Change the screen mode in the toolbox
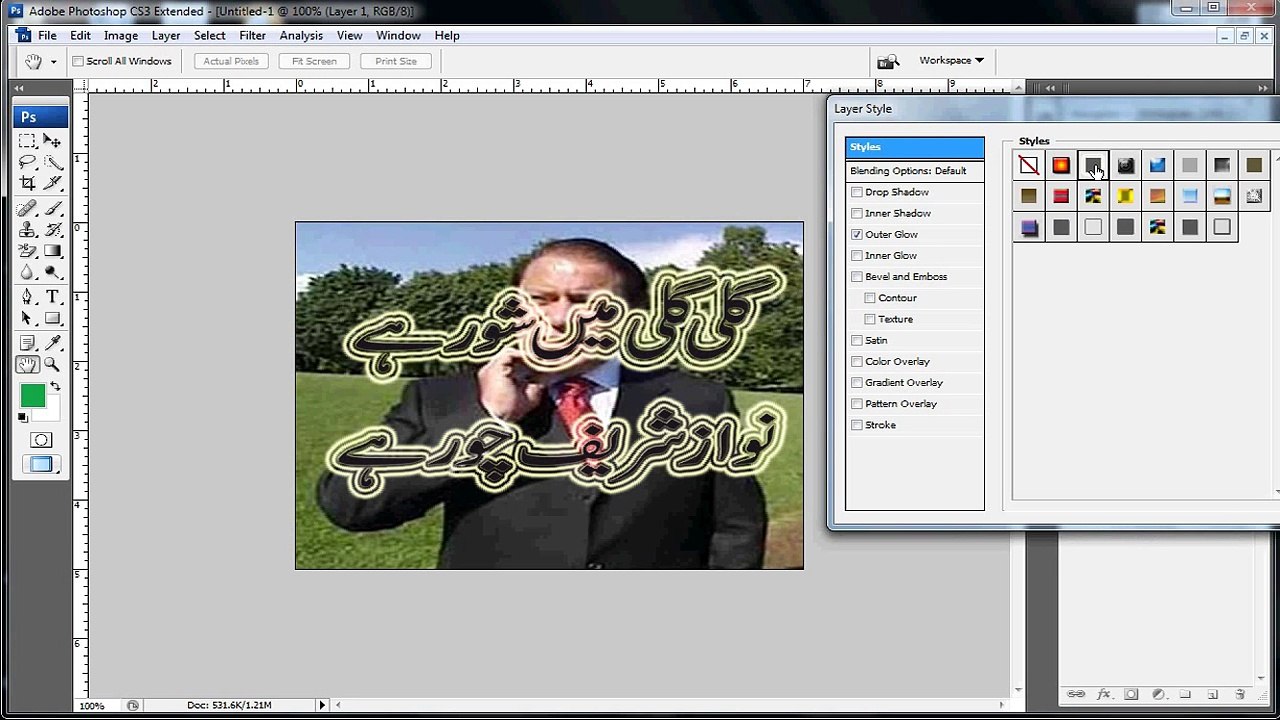1280x720 pixels. coord(41,464)
